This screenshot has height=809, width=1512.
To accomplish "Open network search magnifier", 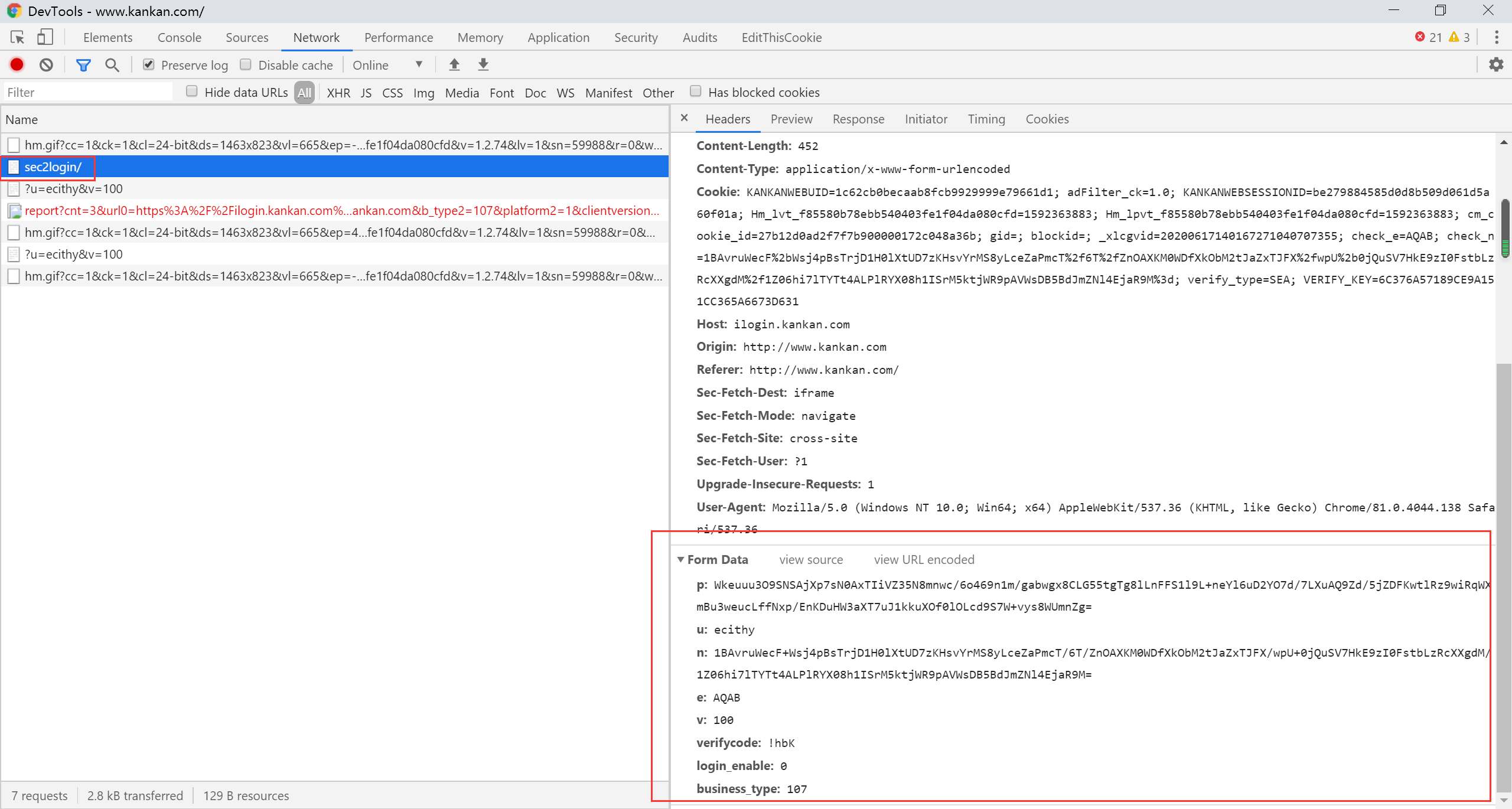I will pos(112,65).
